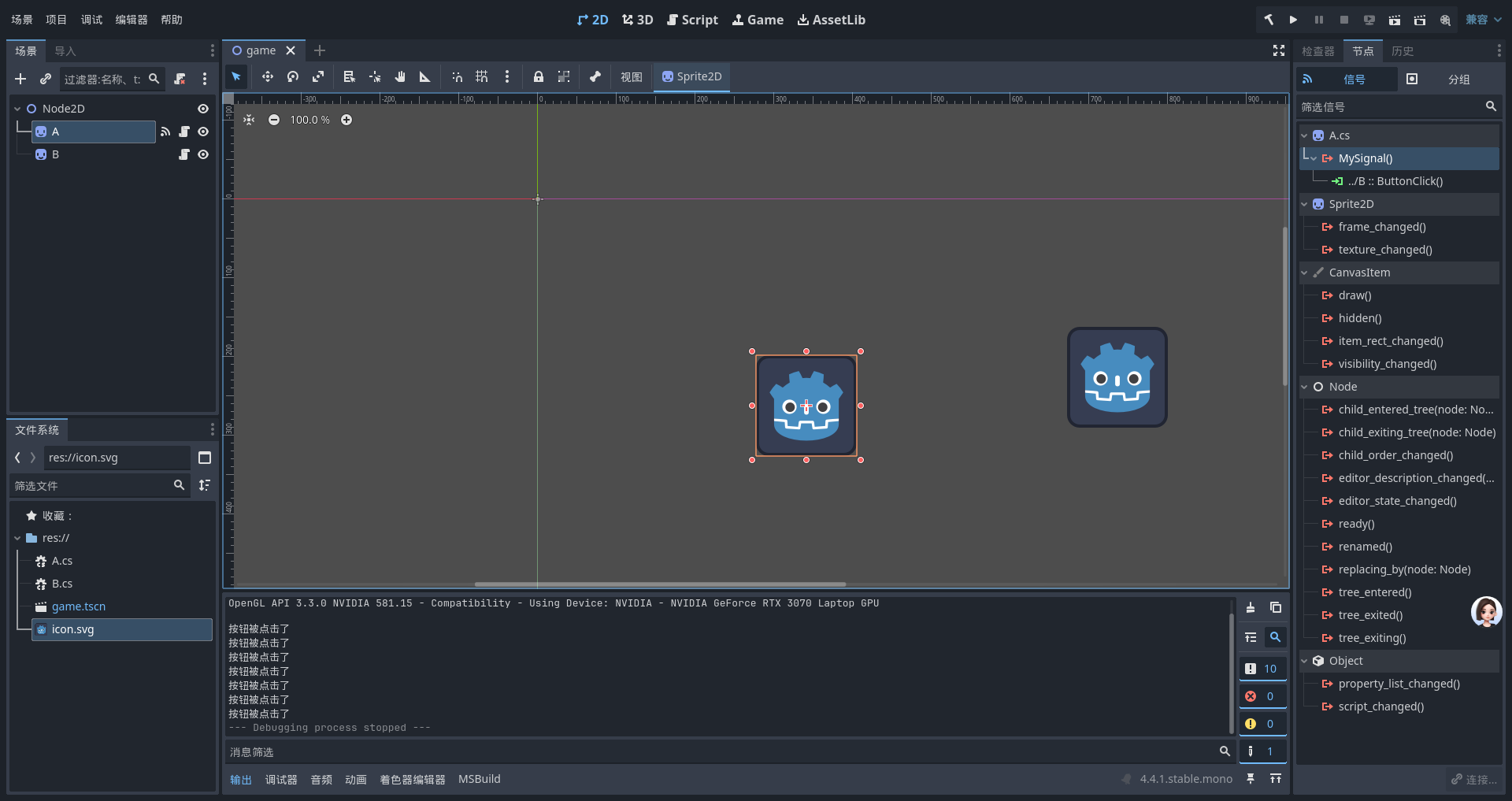
Task: Collapse the Node2D scene tree
Action: 17,109
